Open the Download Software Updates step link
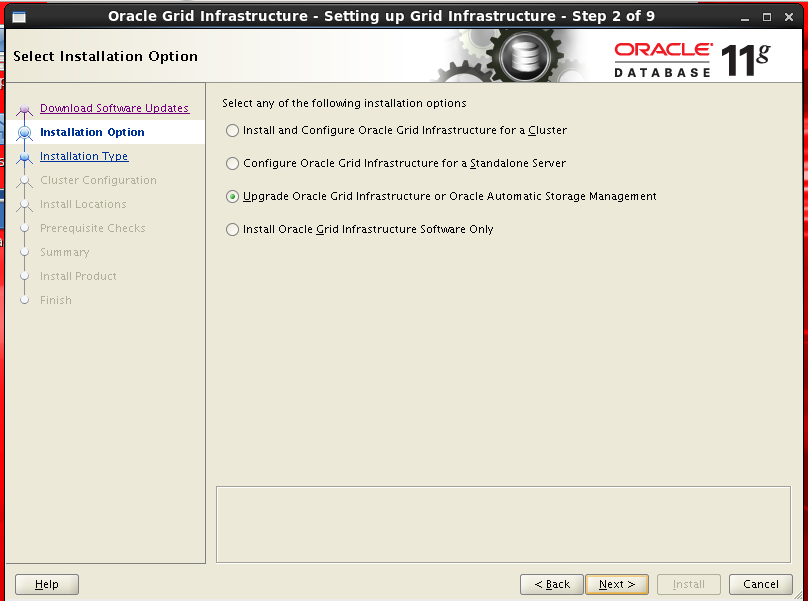The height and width of the screenshot is (601, 808). point(114,108)
